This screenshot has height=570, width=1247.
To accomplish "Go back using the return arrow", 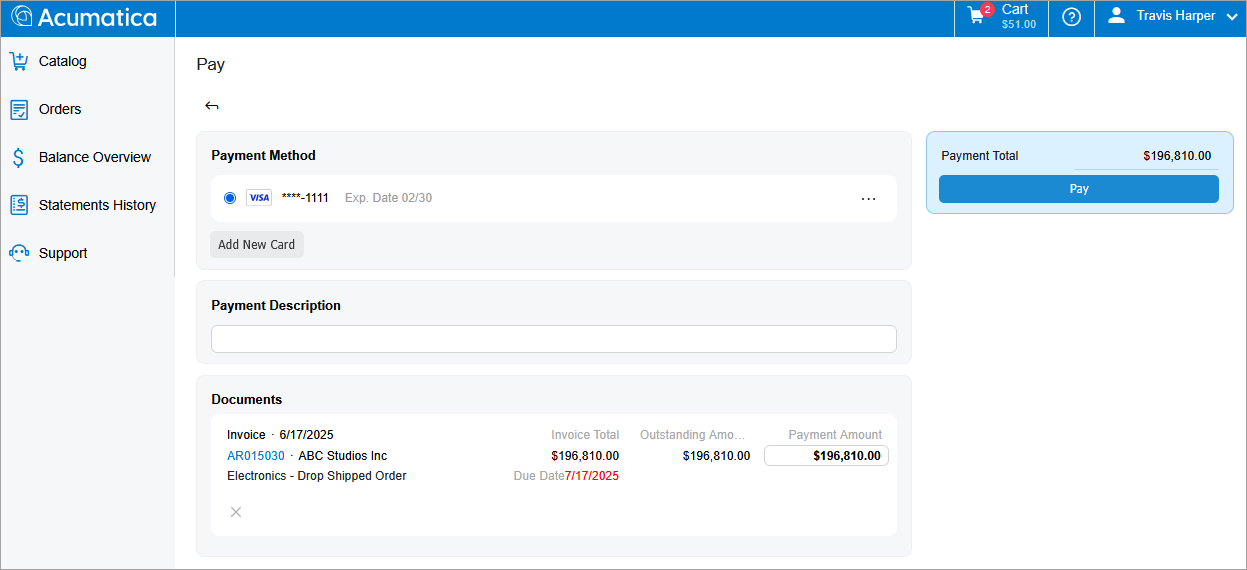I will tap(212, 106).
